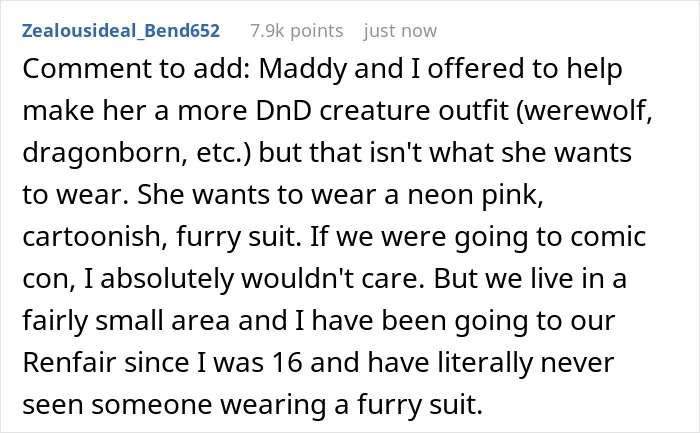The height and width of the screenshot is (433, 700).
Task: Click the word '(werewolf,' in the comment
Action: [584, 112]
